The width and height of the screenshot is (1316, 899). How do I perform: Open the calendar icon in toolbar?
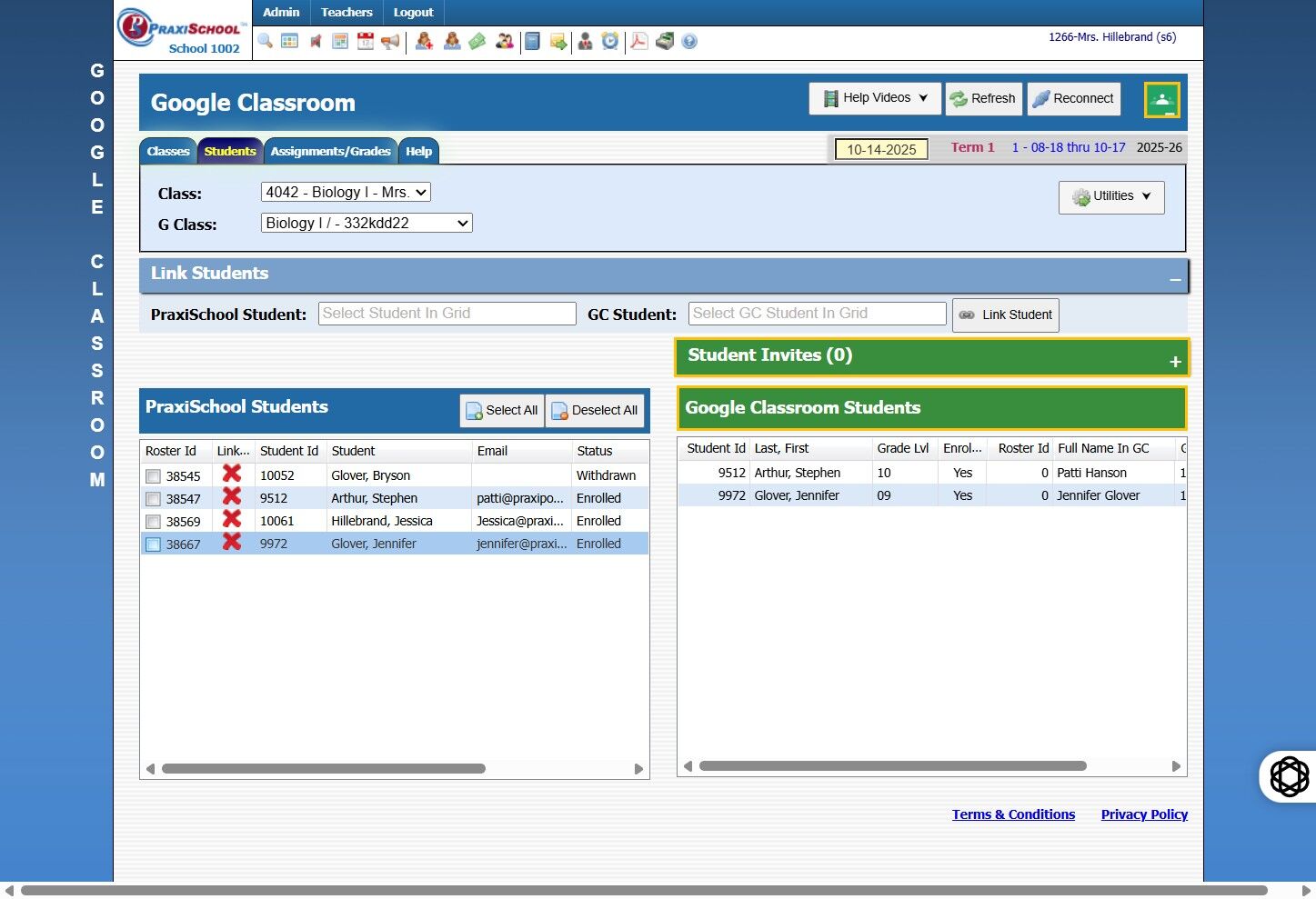(x=366, y=41)
